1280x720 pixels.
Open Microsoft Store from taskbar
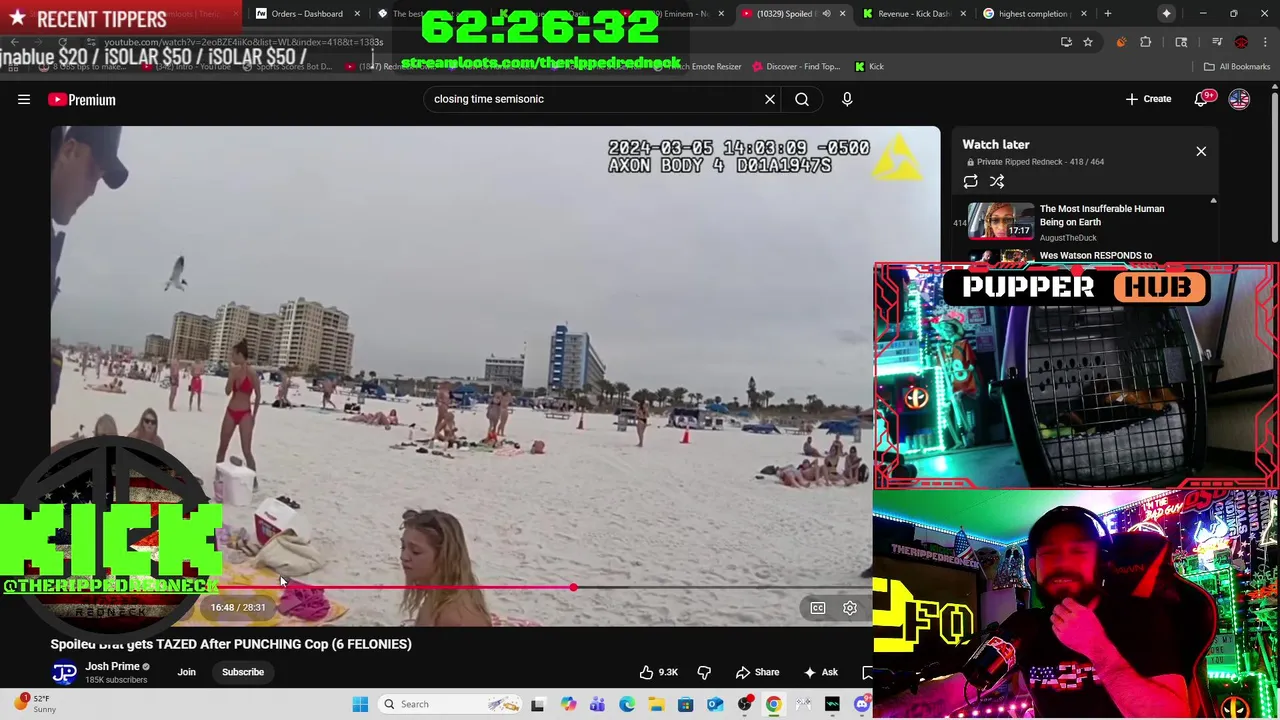pos(685,704)
